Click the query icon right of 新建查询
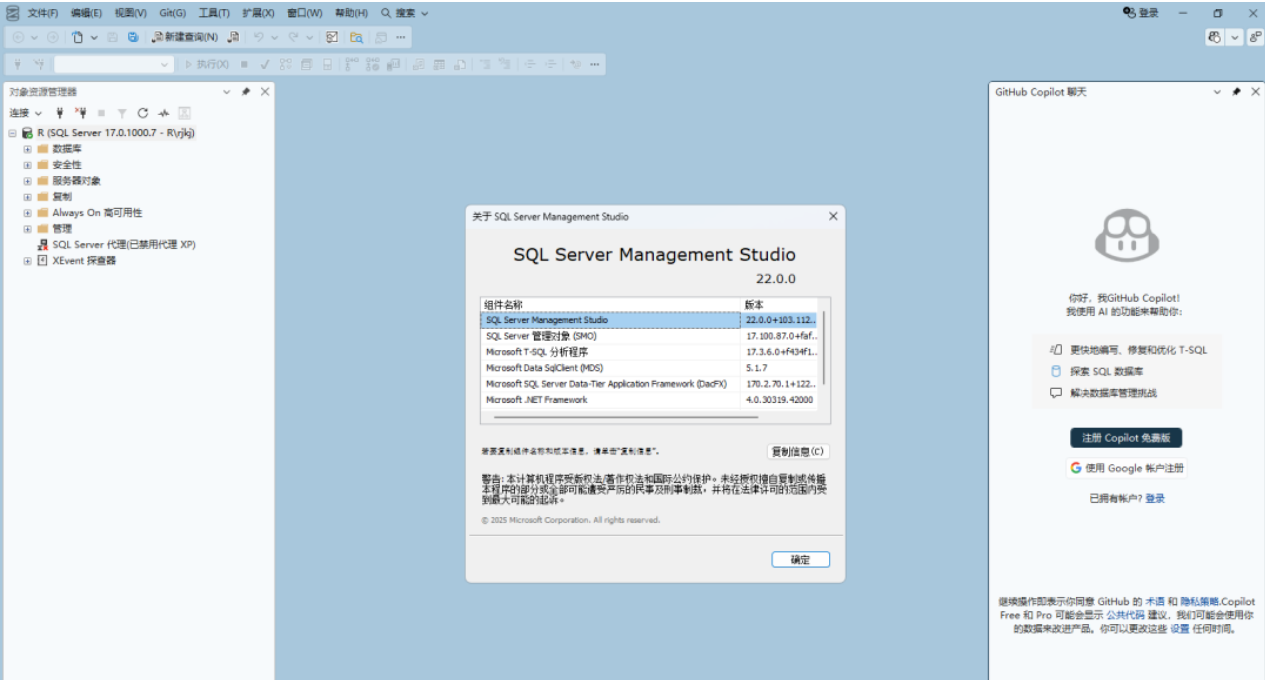The height and width of the screenshot is (680, 1265). click(233, 37)
